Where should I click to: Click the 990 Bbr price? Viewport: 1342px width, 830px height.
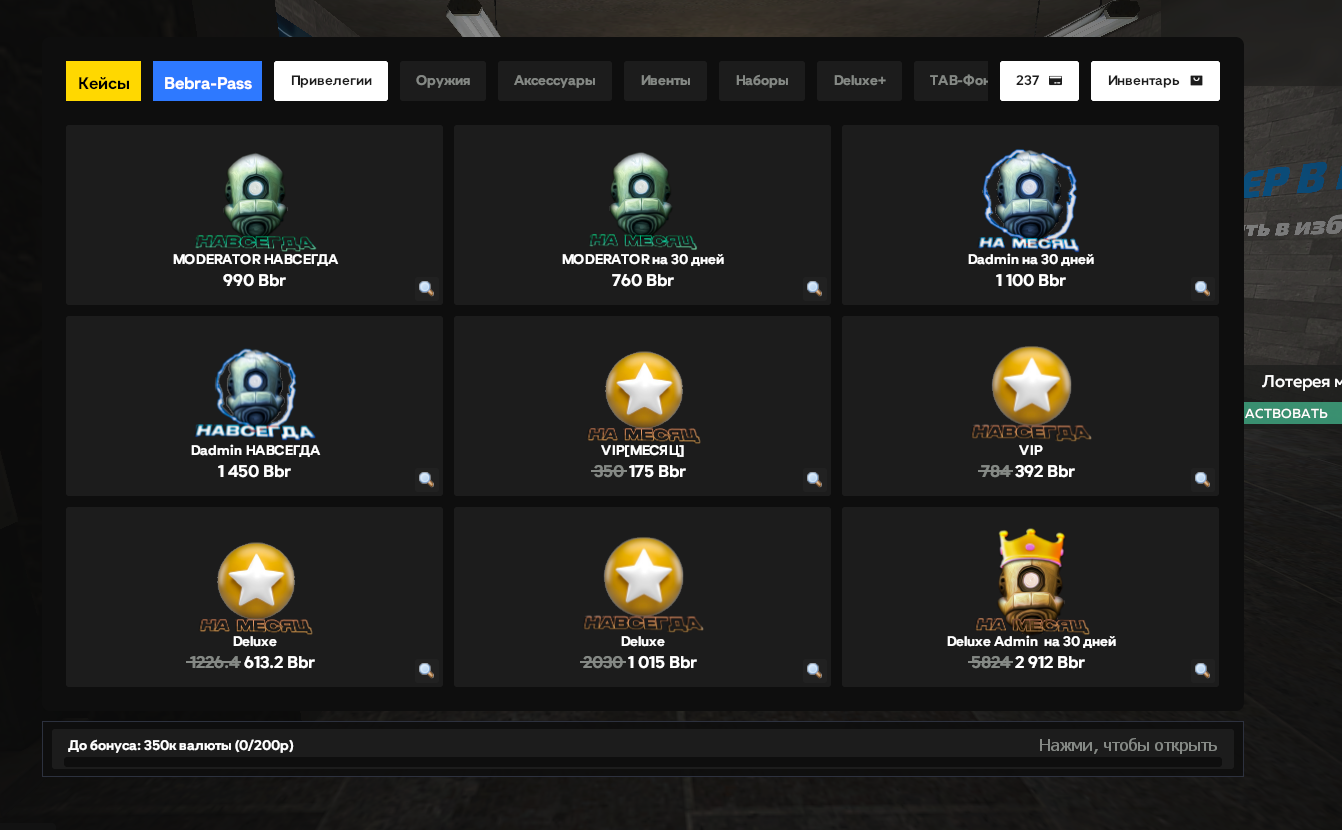(x=254, y=280)
